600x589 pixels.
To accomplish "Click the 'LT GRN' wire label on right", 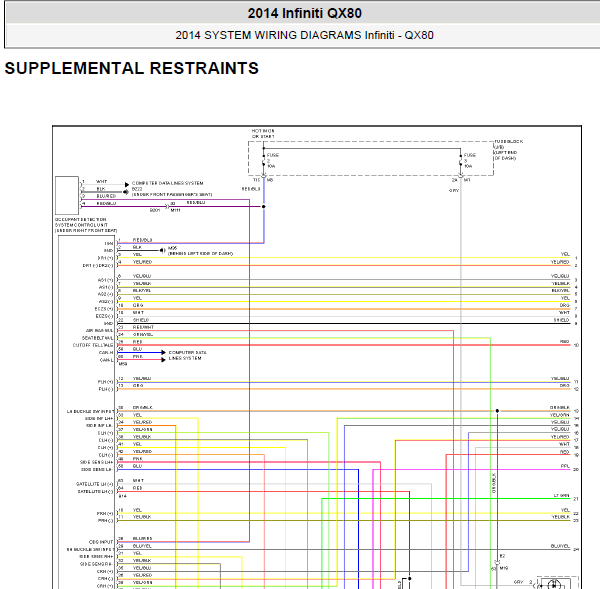I will pos(561,496).
